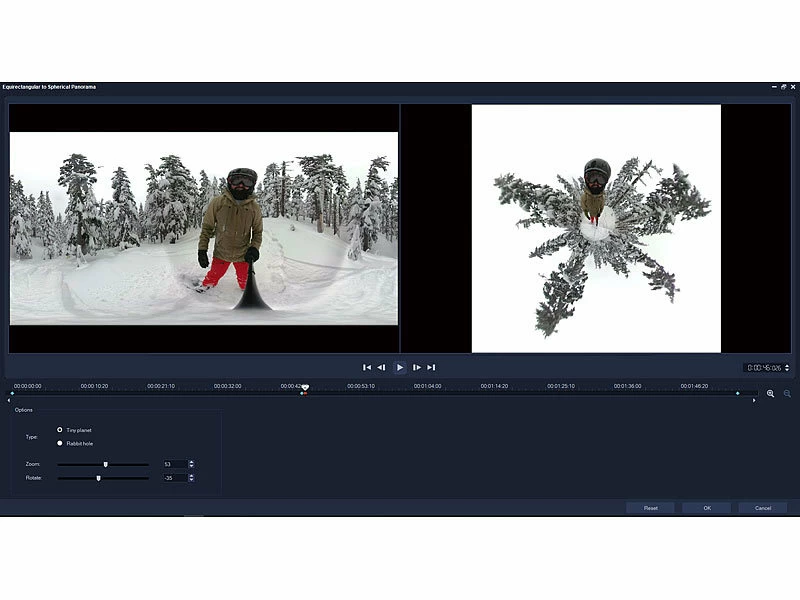The width and height of the screenshot is (800, 600).
Task: Click the Cancel button
Action: 762,508
